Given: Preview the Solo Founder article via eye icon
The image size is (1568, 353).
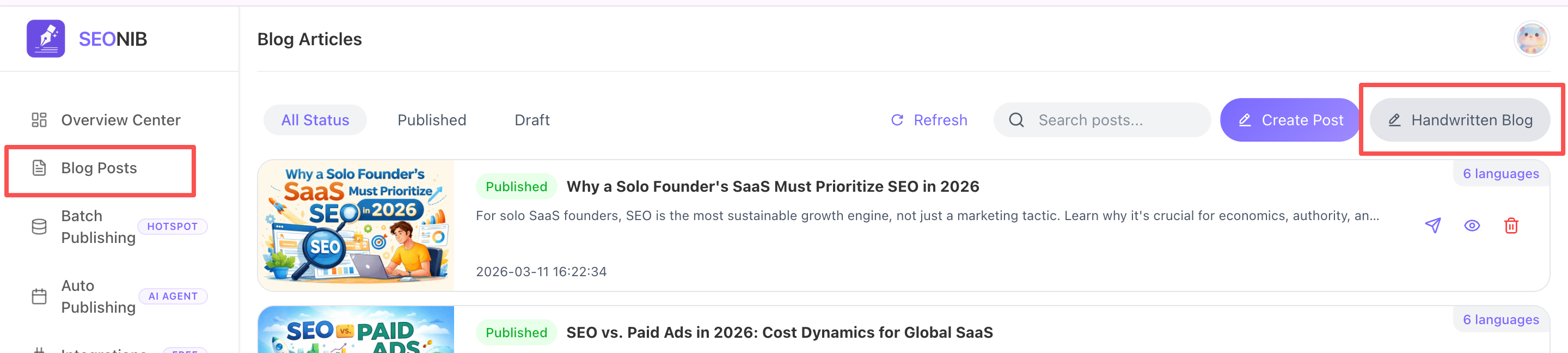Looking at the screenshot, I should point(1472,226).
